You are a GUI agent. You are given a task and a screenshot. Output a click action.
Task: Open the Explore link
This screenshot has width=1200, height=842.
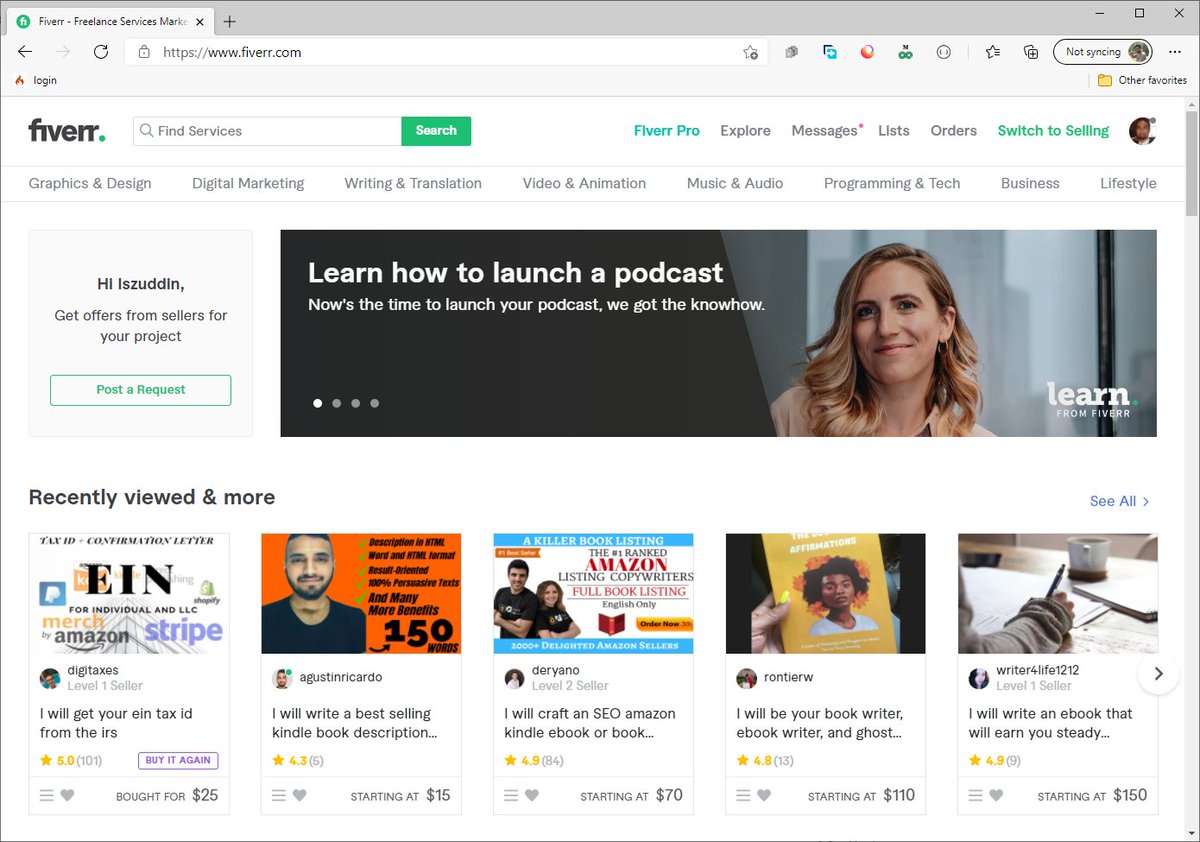tap(745, 131)
